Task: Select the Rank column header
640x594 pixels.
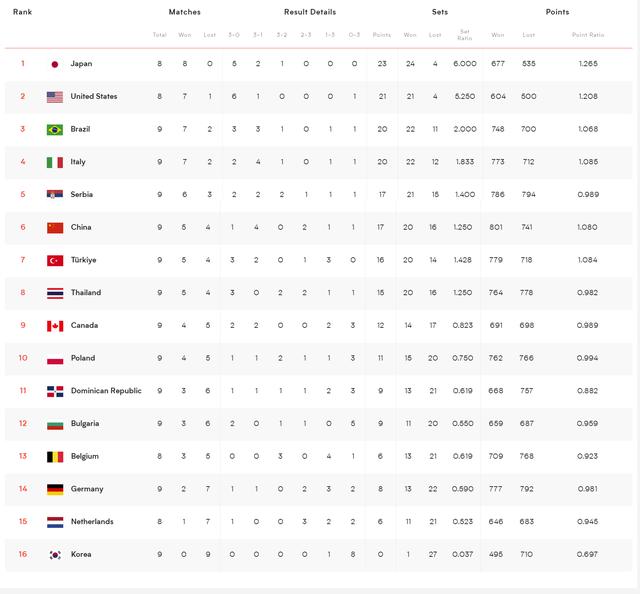Action: tap(22, 12)
